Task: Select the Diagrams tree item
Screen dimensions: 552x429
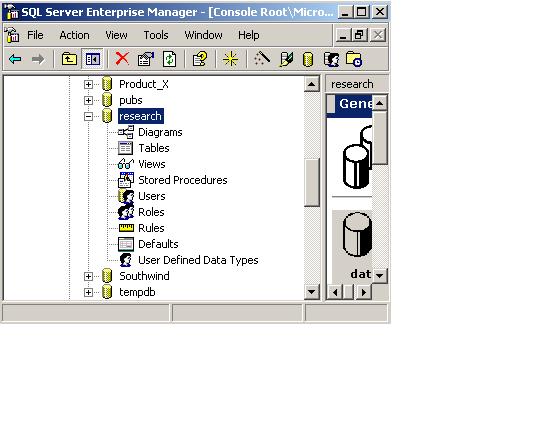Action: (x=160, y=132)
